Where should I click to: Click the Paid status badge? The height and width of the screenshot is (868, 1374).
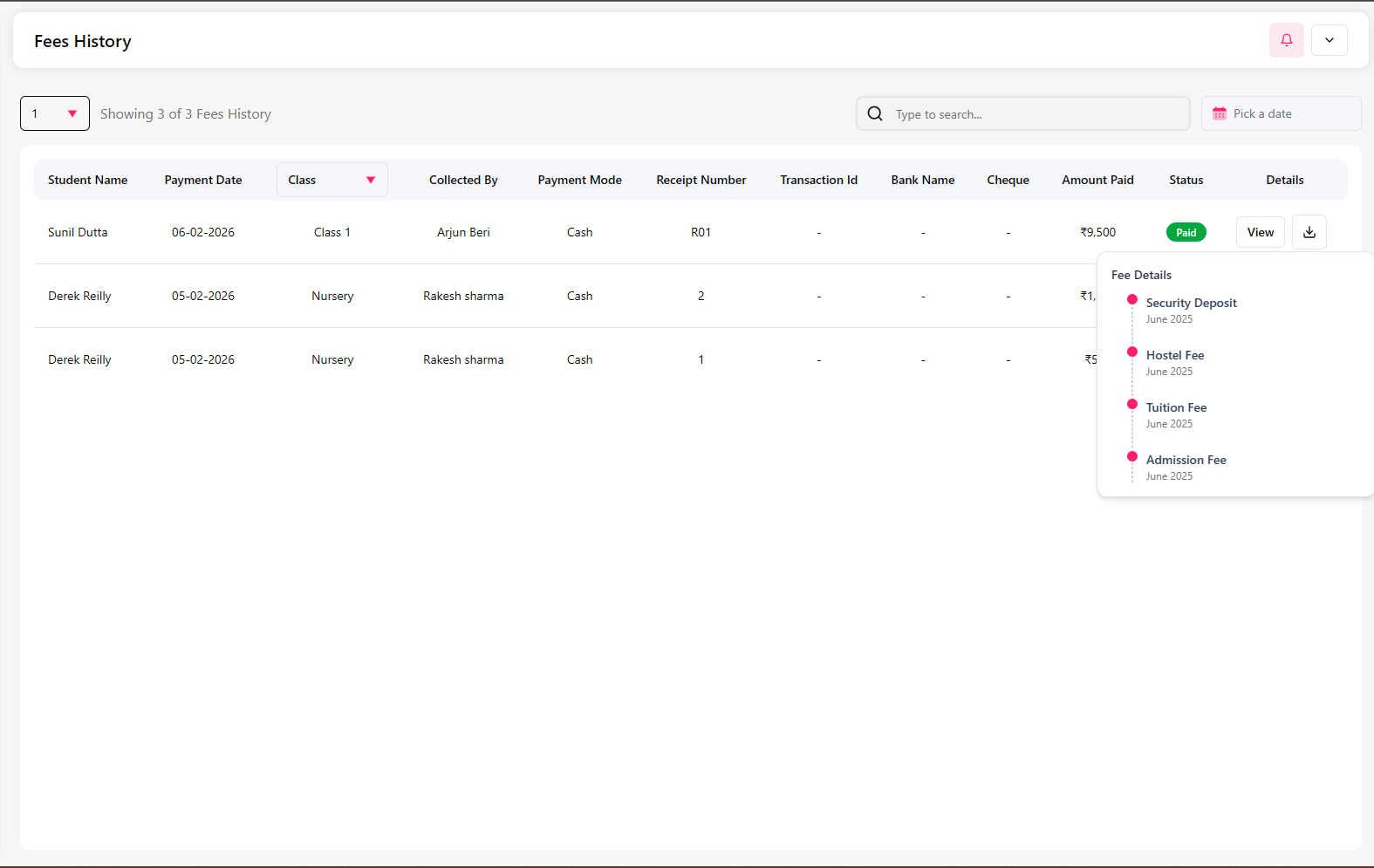[x=1186, y=233]
